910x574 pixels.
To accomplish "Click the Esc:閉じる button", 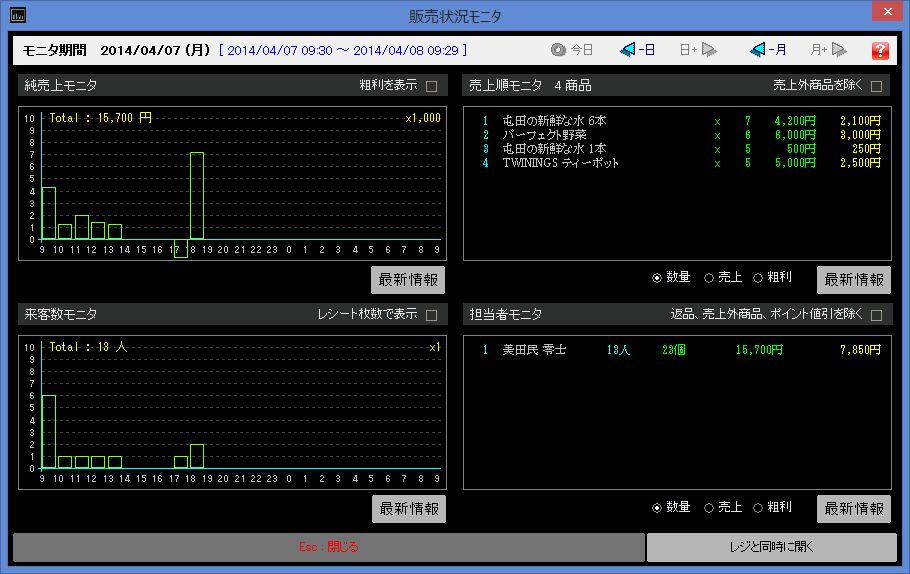I will (x=328, y=547).
